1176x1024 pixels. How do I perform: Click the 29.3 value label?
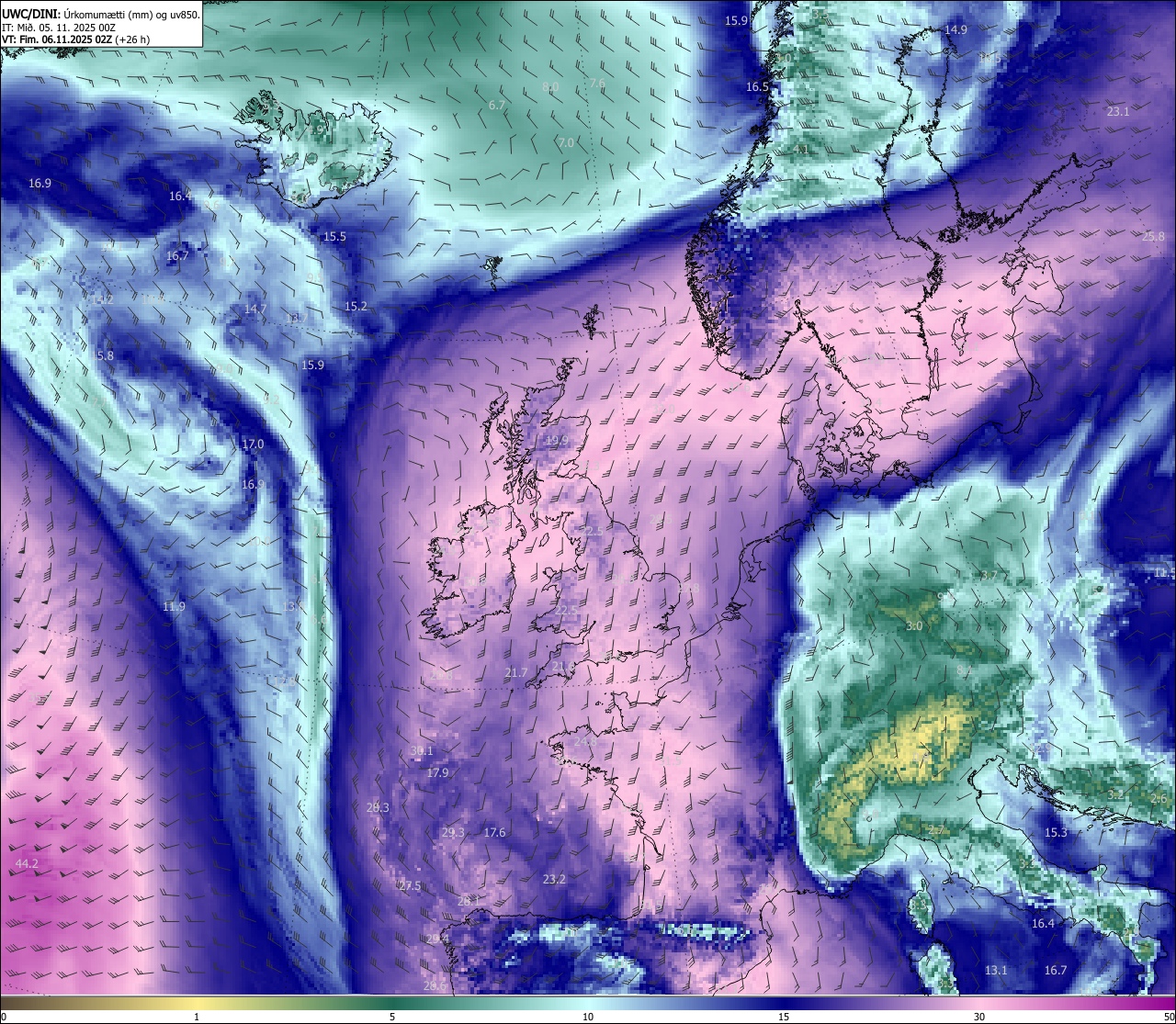point(453,832)
